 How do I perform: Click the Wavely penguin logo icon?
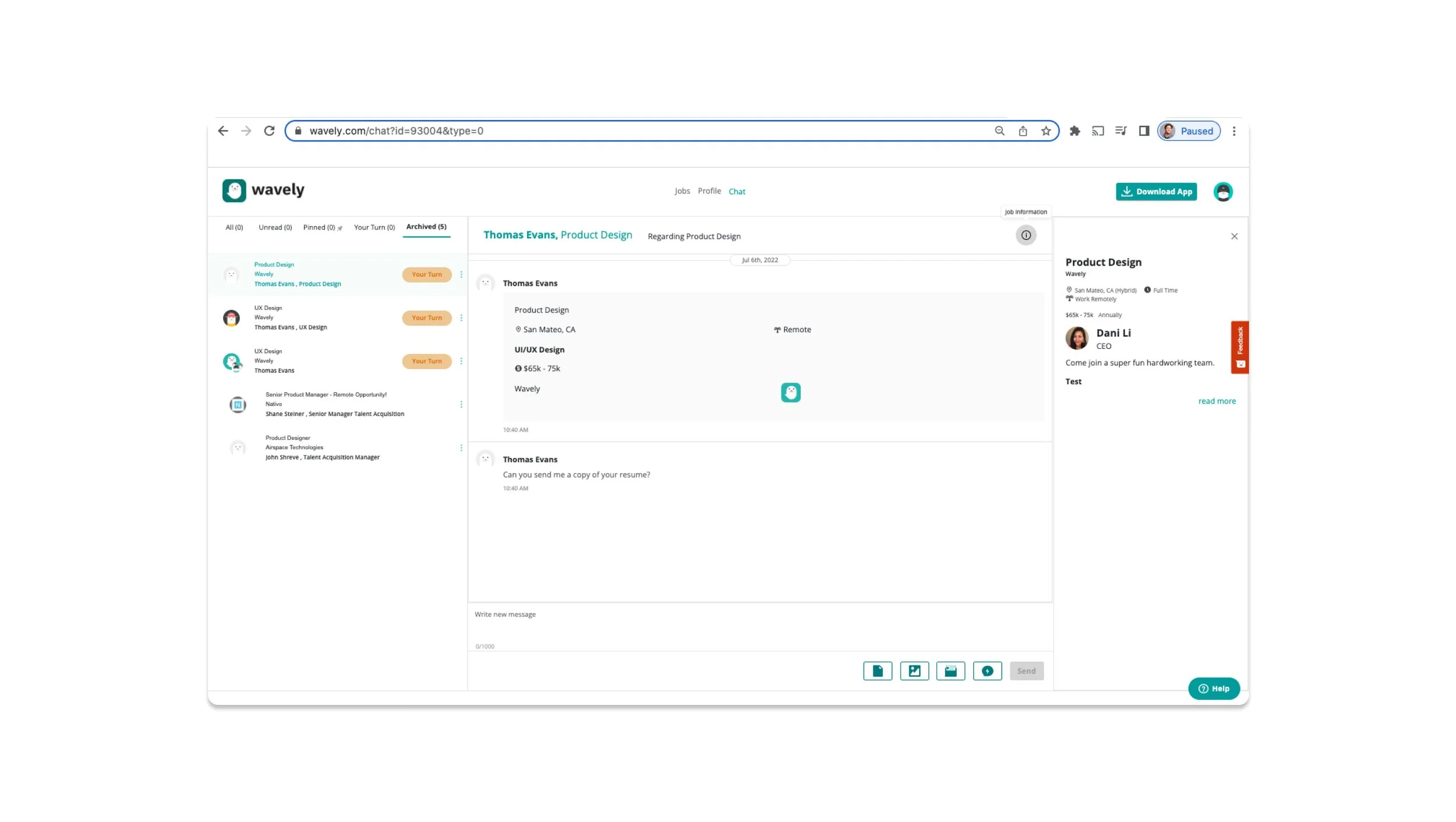[234, 190]
